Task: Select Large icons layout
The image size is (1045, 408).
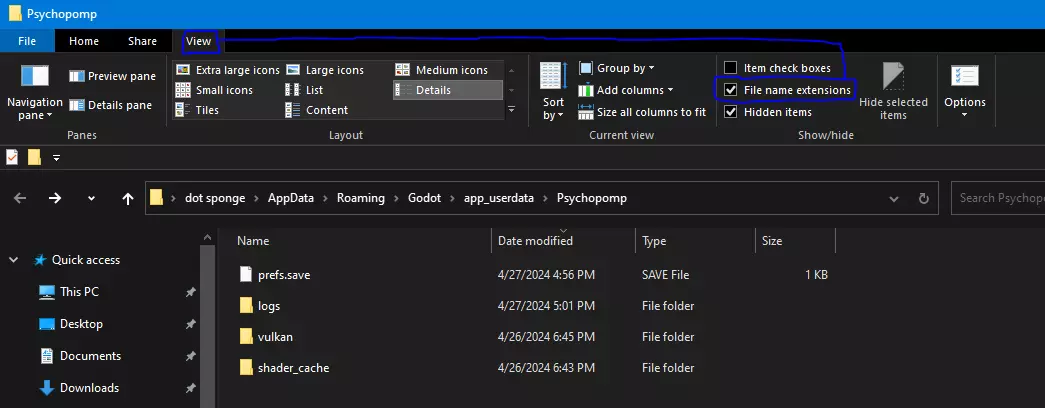Action: coord(325,70)
